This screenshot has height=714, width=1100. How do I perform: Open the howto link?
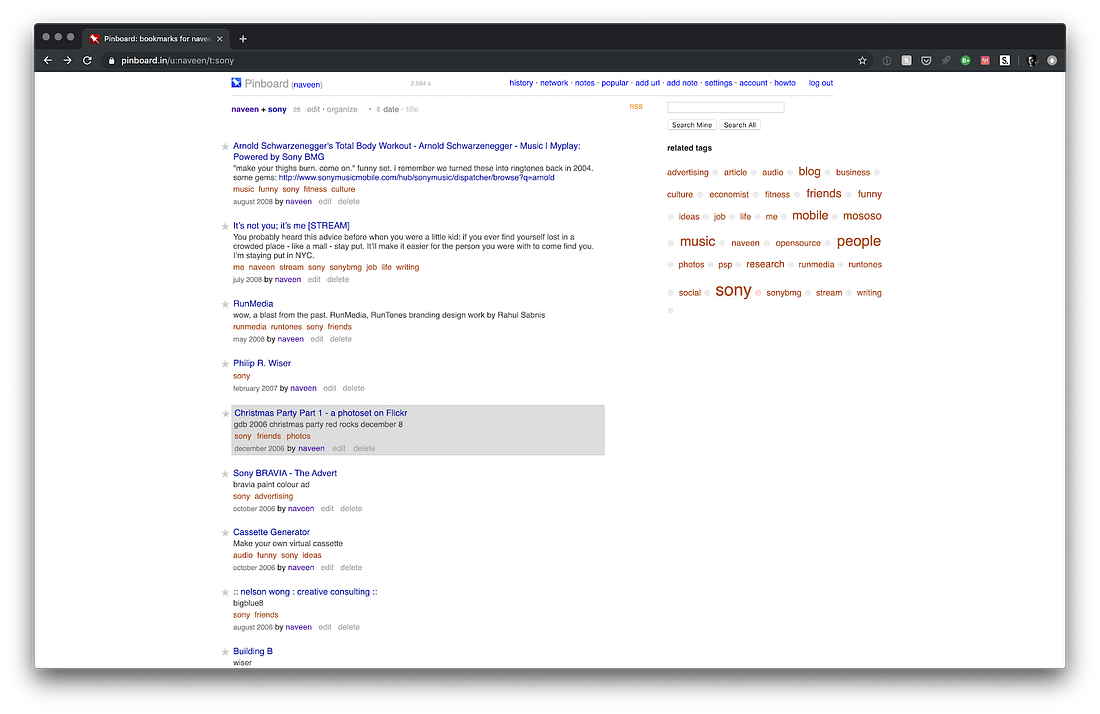(785, 83)
